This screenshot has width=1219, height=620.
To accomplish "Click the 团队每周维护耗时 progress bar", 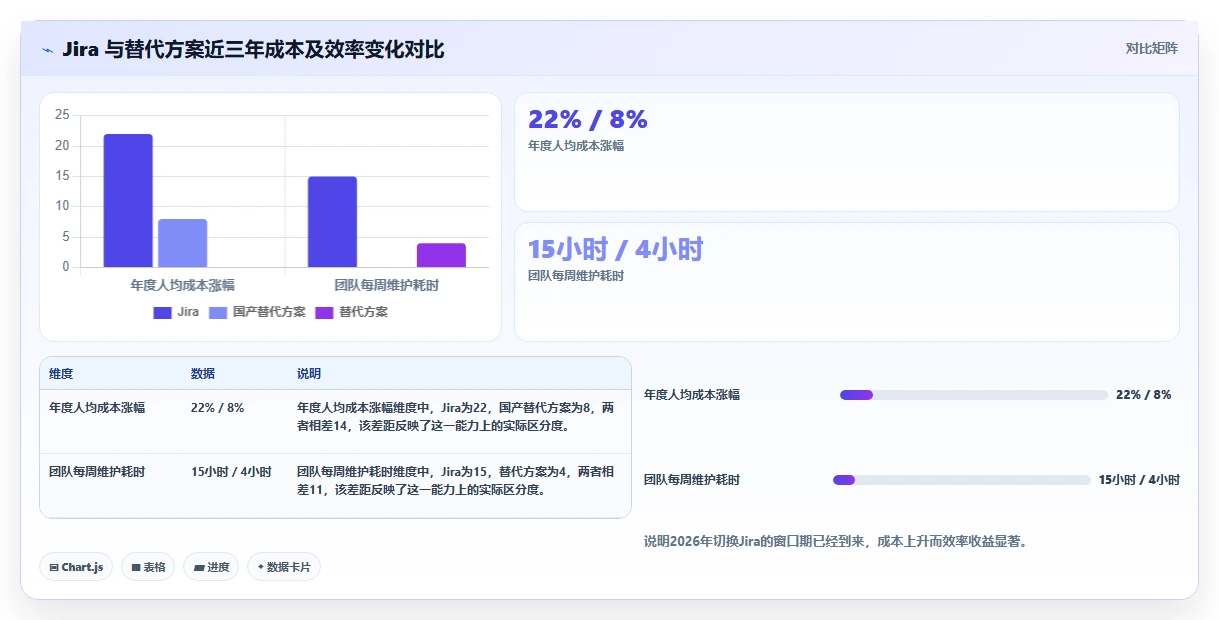I will point(962,480).
